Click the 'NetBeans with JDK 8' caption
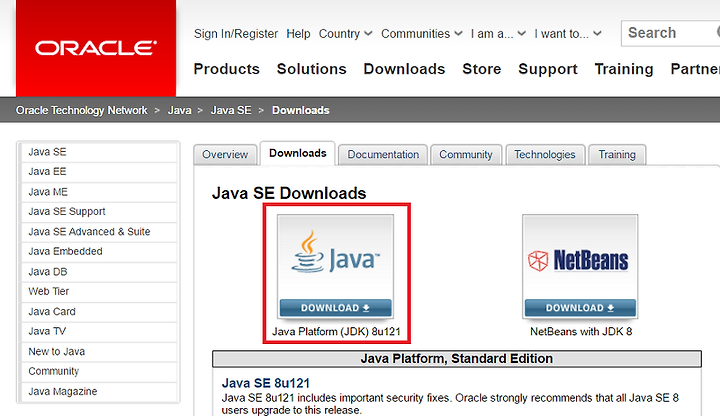 click(x=581, y=332)
